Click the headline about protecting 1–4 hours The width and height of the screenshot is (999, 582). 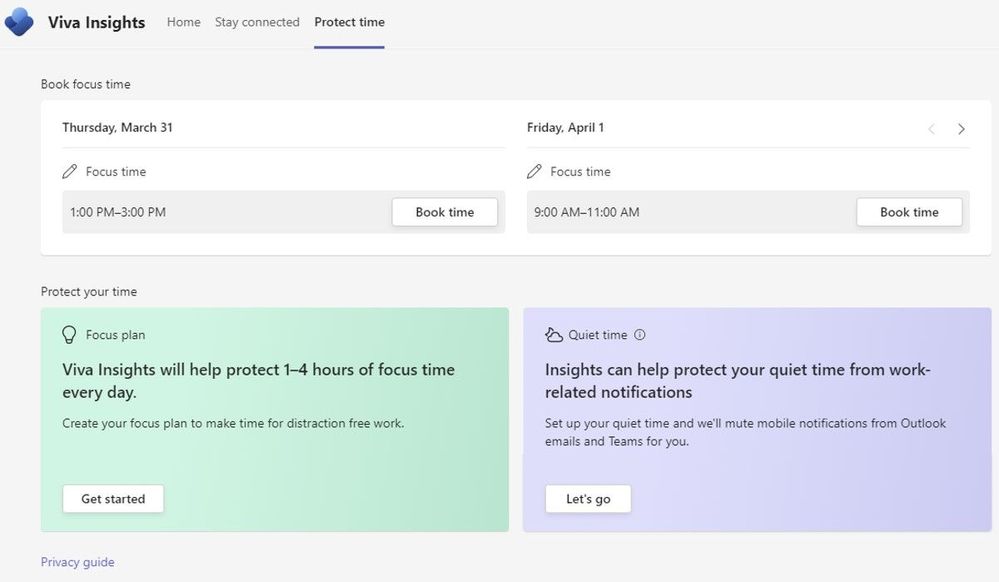pos(259,381)
